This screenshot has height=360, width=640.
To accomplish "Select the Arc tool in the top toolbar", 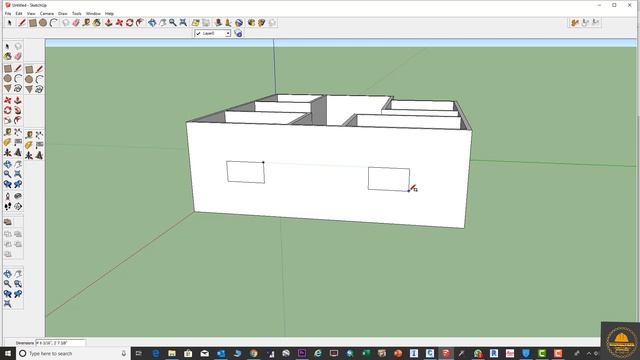I will (53, 23).
